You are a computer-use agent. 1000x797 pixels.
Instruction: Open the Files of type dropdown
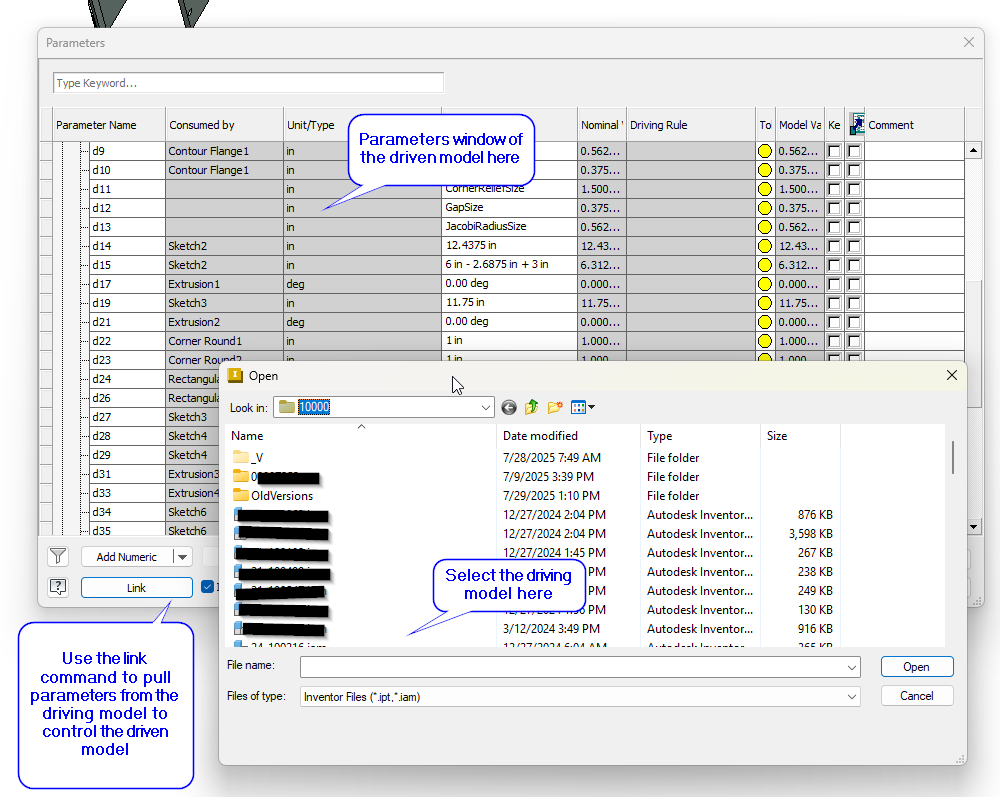tap(851, 697)
